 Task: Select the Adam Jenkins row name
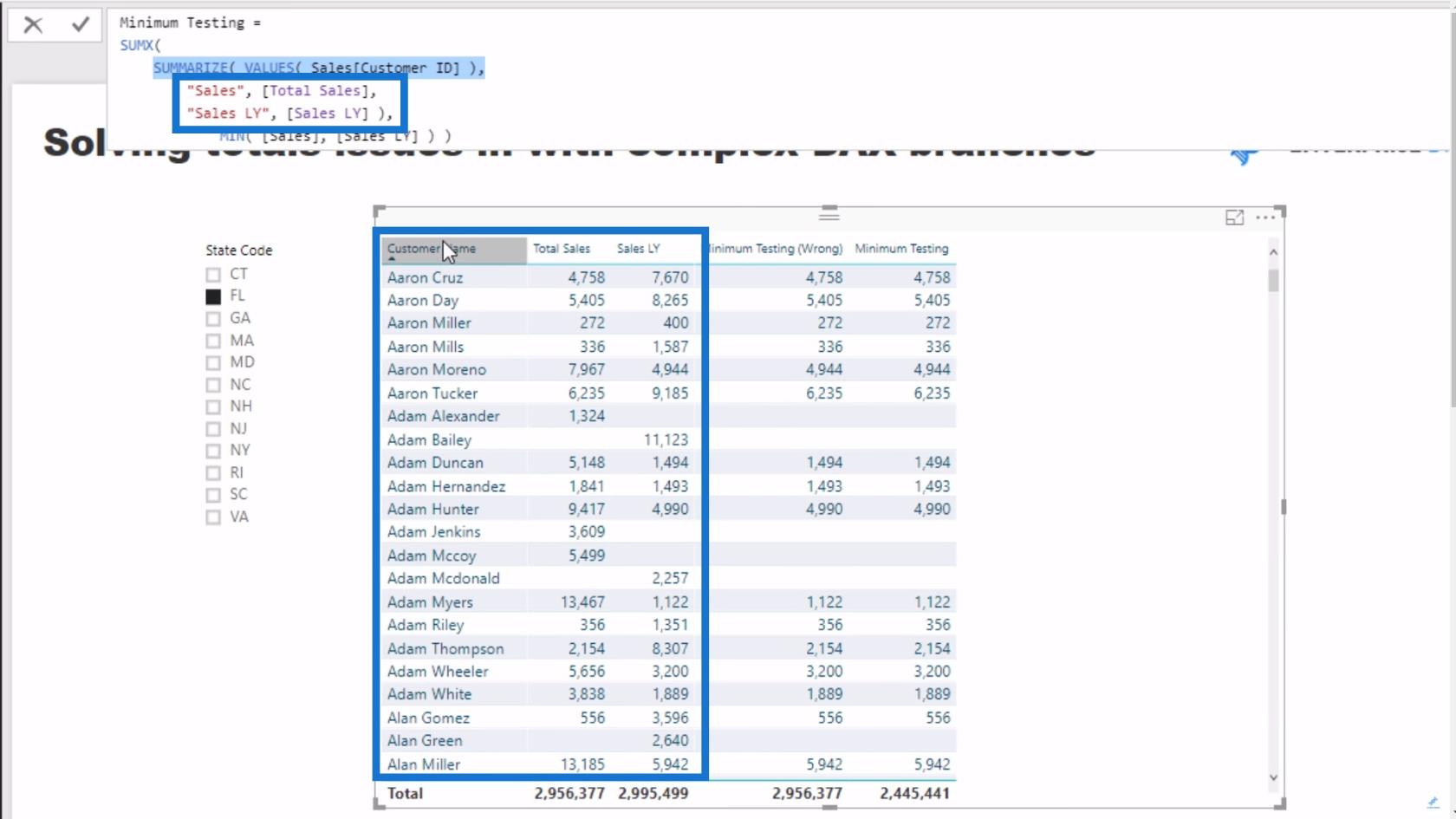click(433, 532)
